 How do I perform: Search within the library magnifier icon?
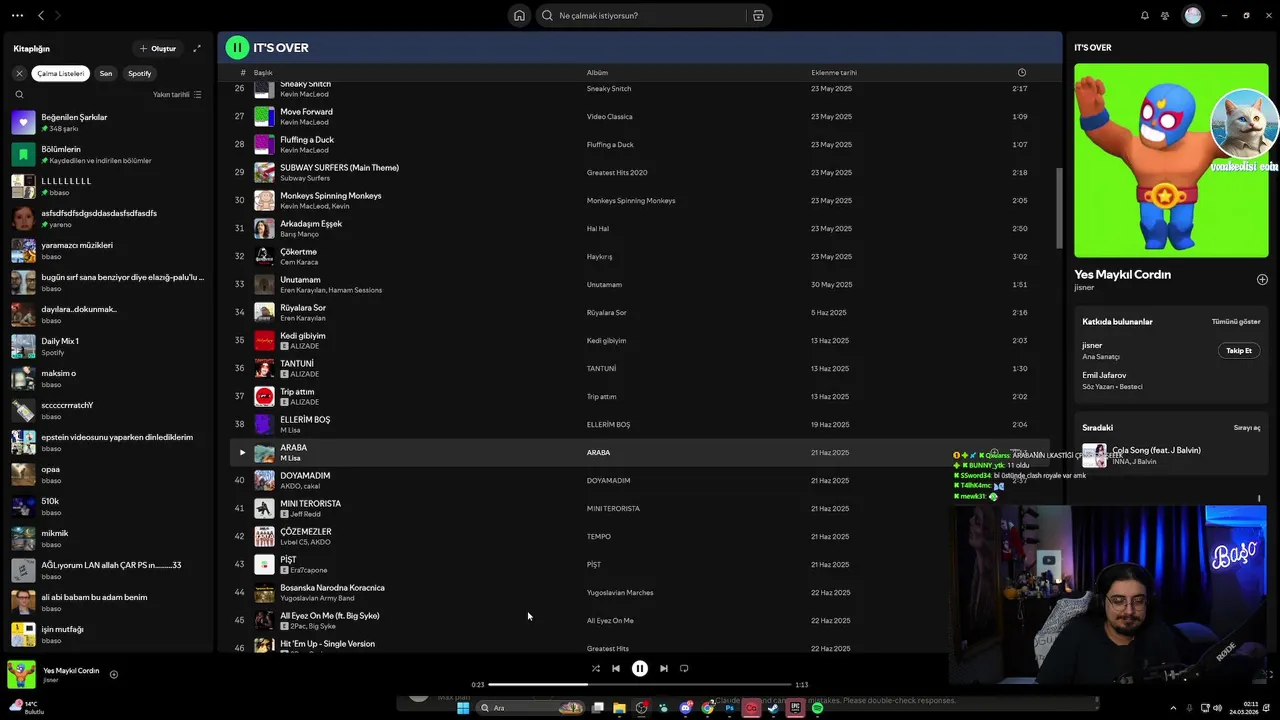point(19,95)
